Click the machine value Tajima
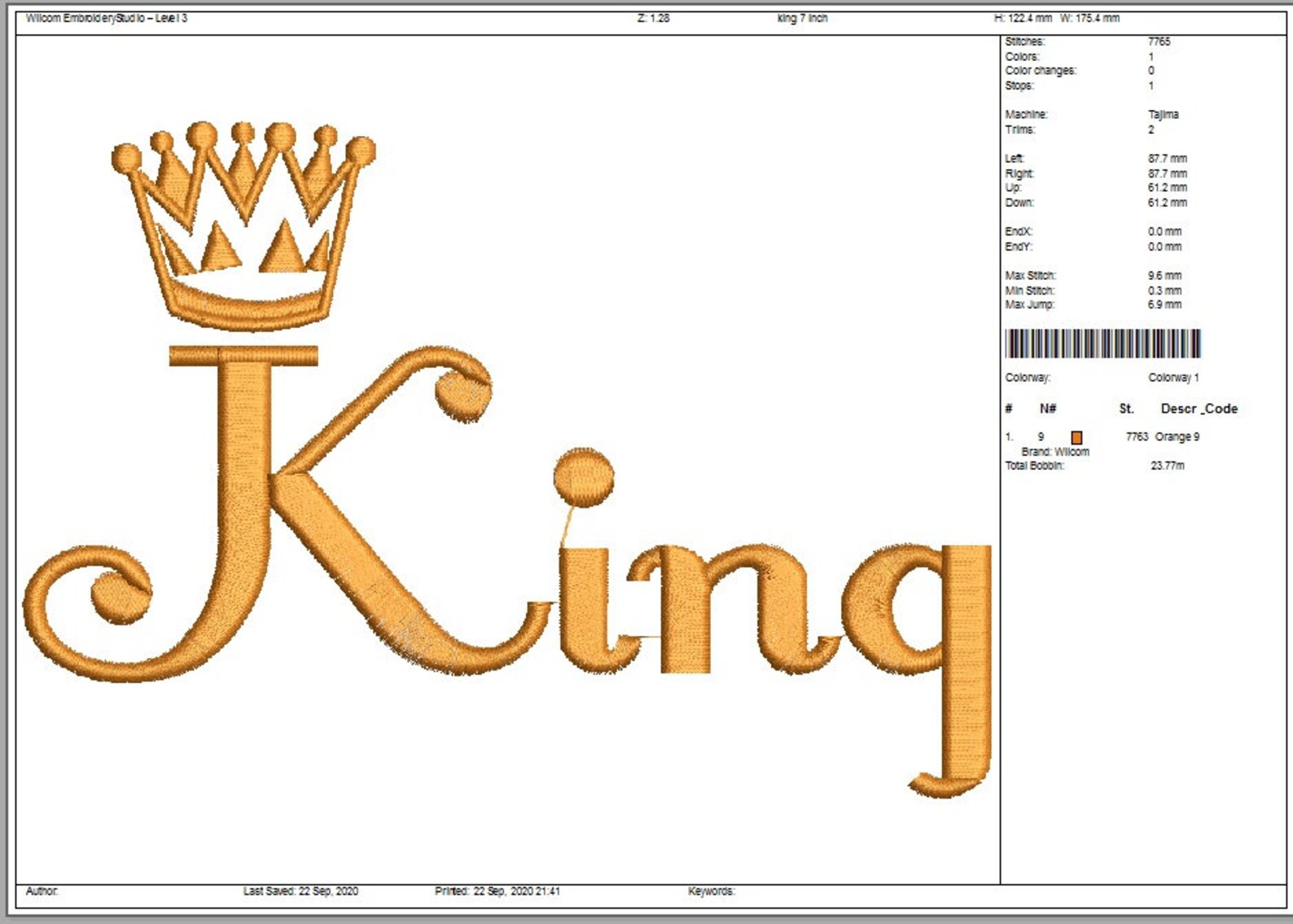The height and width of the screenshot is (924, 1293). pos(1164,115)
